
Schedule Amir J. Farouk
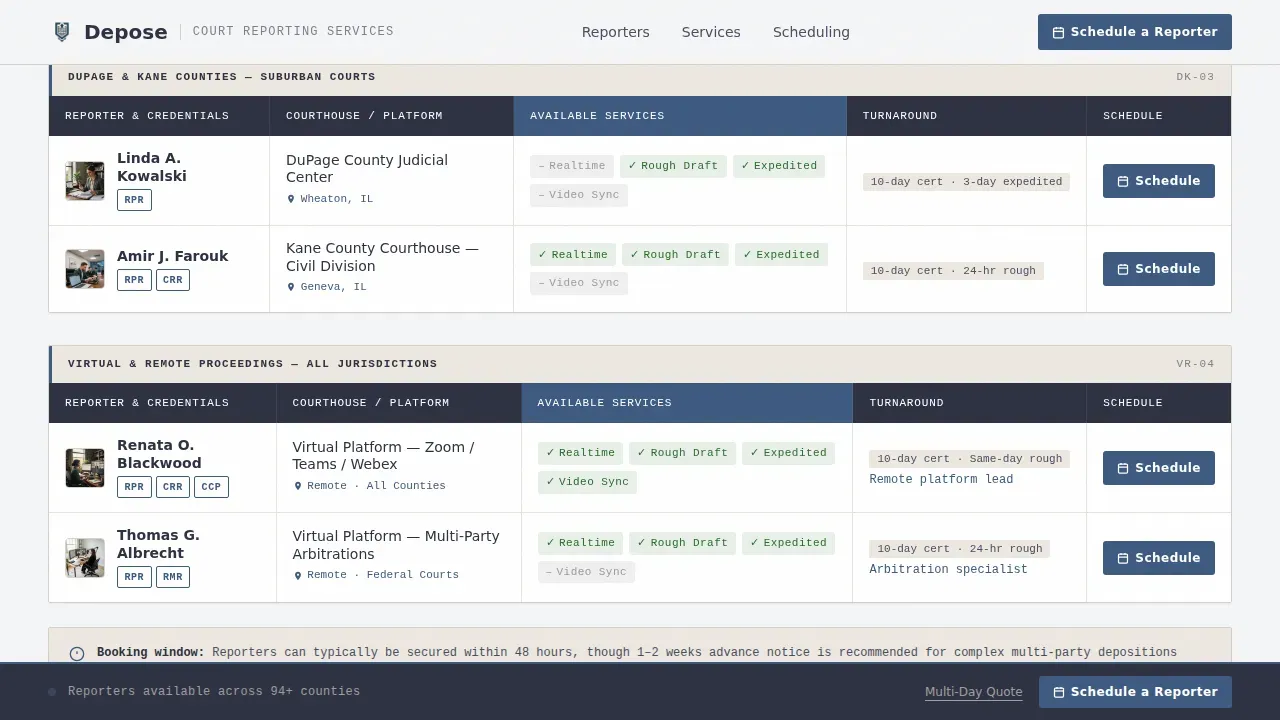[1159, 269]
